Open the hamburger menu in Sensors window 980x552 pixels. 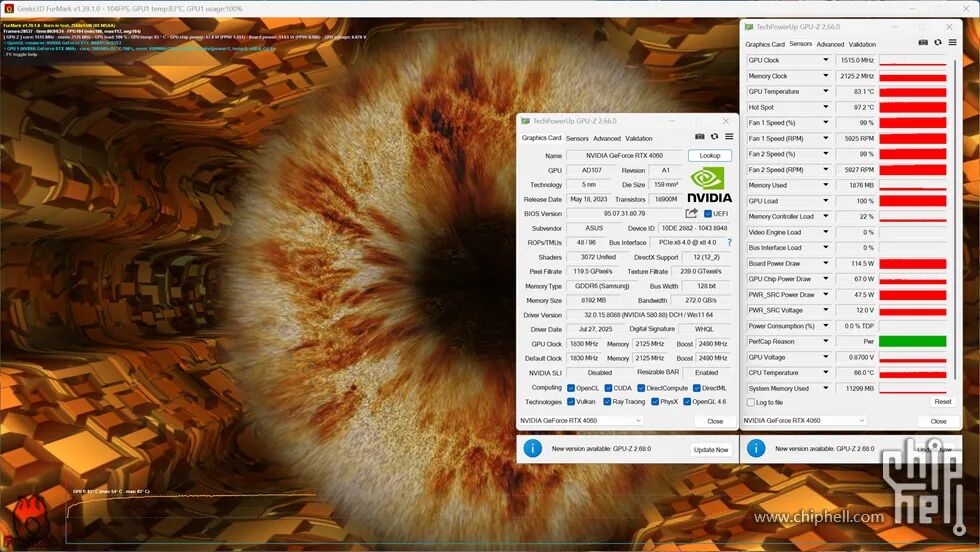pos(952,43)
